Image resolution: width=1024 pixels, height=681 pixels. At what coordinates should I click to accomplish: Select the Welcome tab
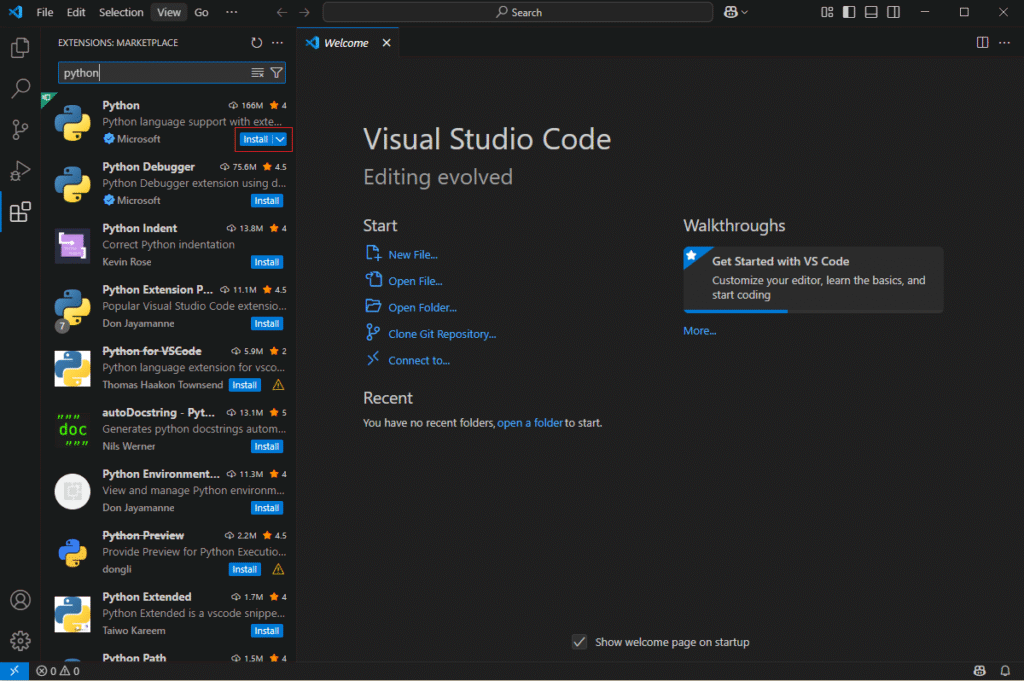[346, 42]
